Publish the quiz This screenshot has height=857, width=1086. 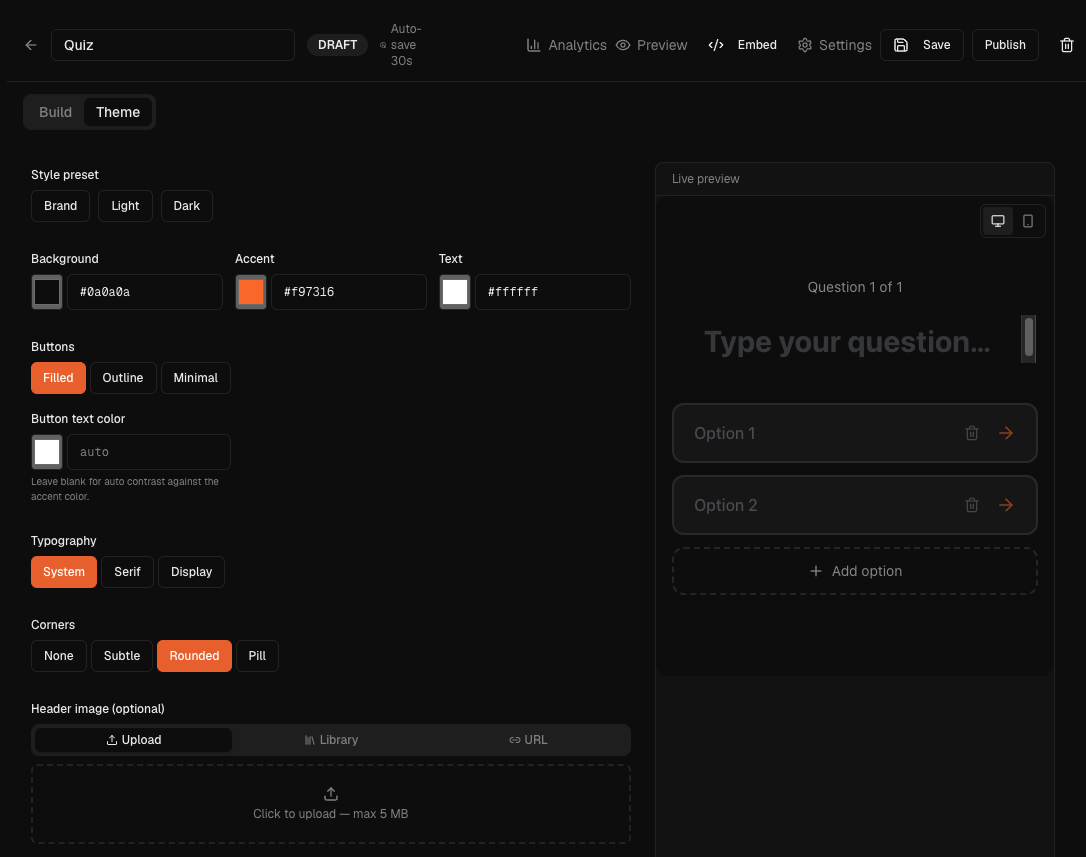click(1004, 45)
